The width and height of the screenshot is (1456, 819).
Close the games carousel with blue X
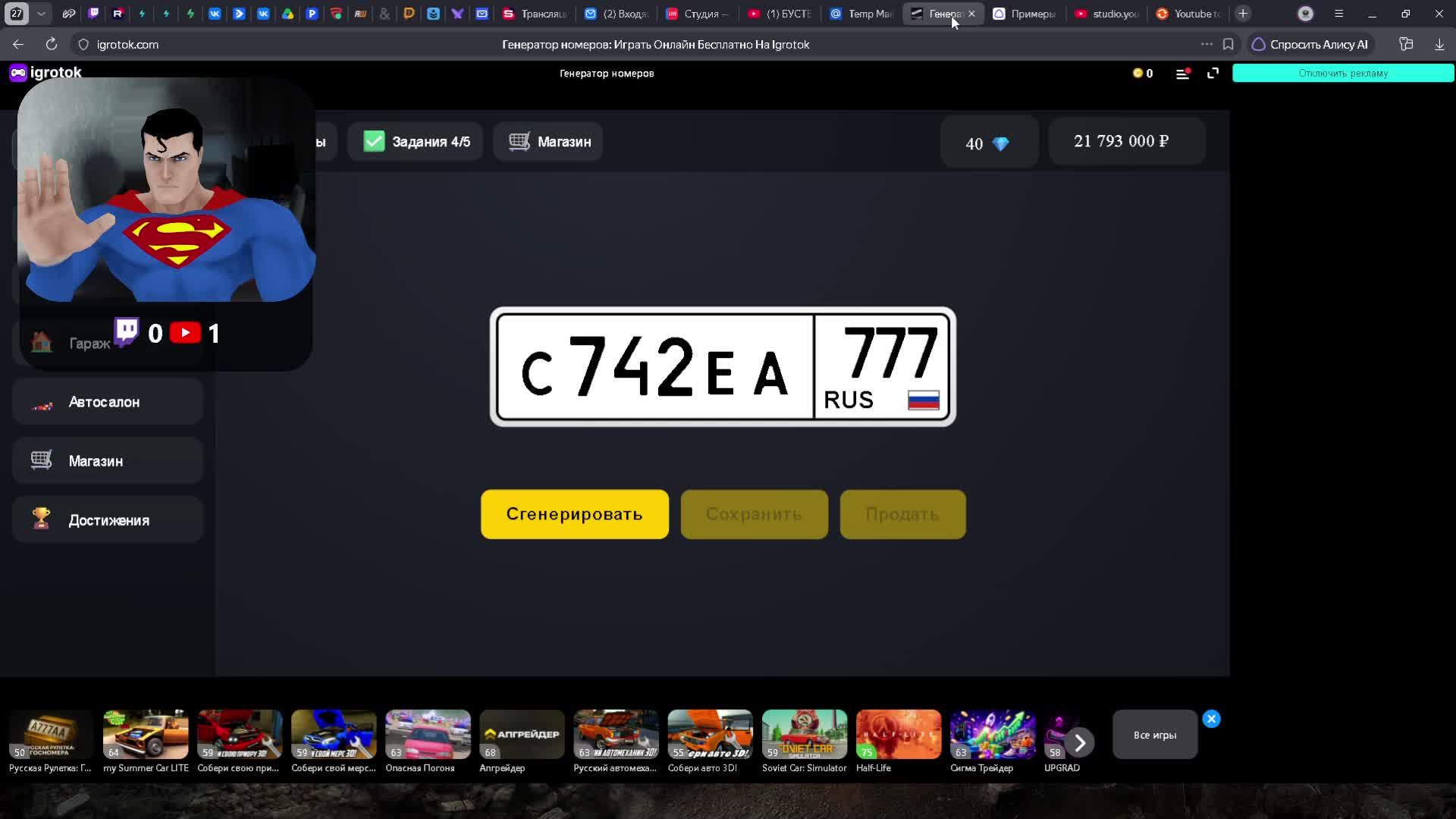click(1211, 719)
